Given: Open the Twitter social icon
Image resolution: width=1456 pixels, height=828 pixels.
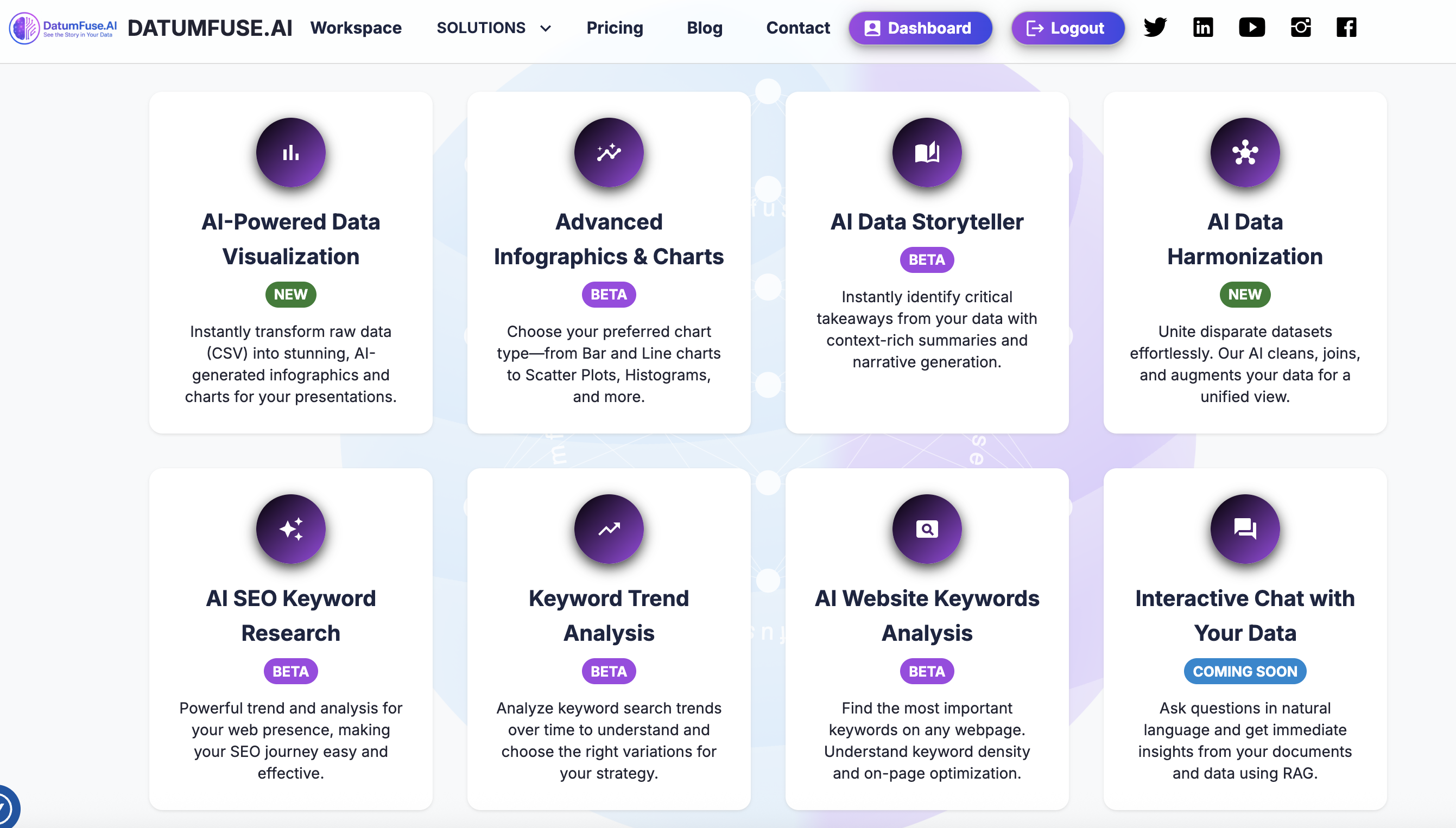Looking at the screenshot, I should coord(1155,27).
